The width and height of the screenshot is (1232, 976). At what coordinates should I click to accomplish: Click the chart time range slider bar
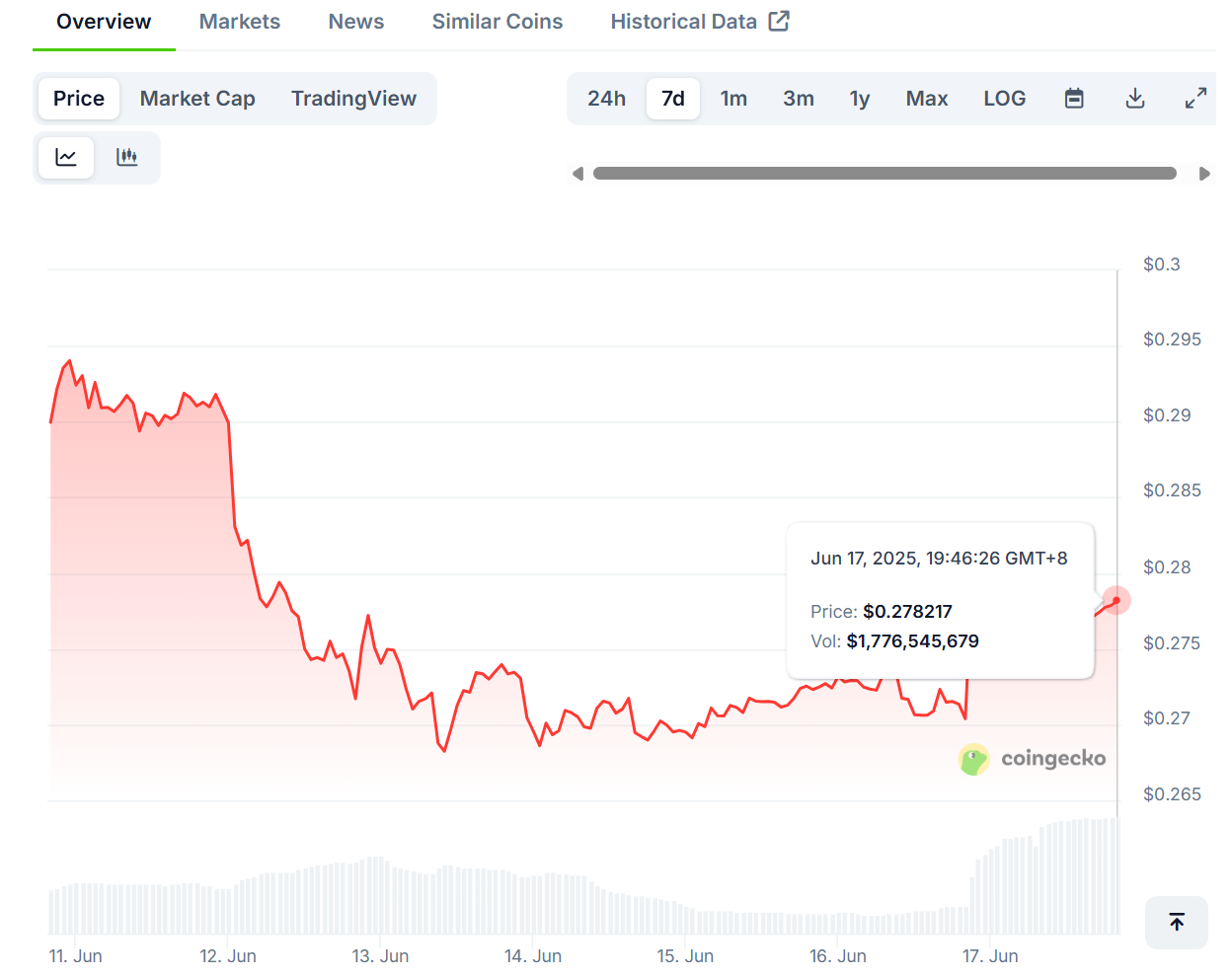pyautogui.click(x=885, y=174)
